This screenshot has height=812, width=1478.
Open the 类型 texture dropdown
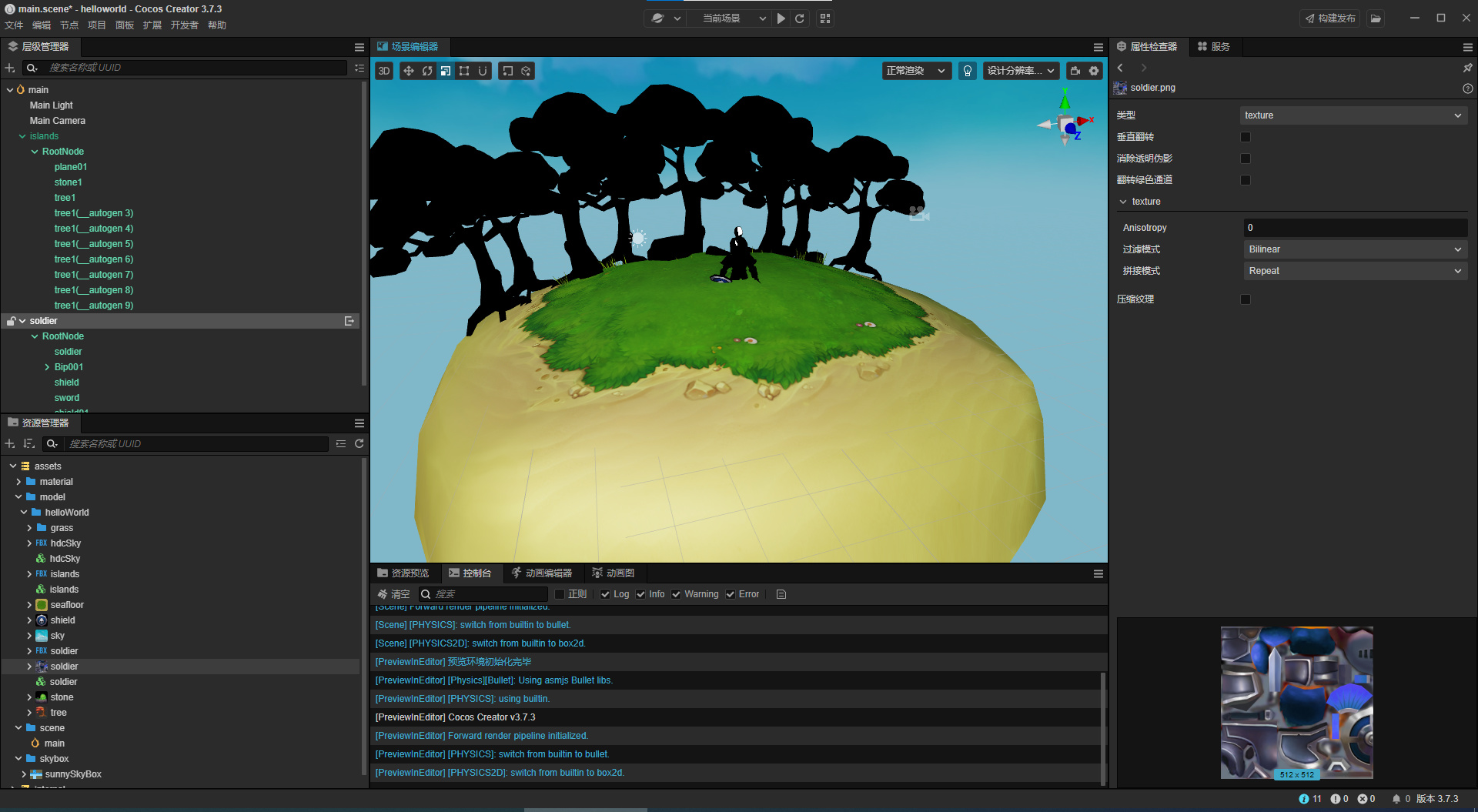pyautogui.click(x=1353, y=115)
